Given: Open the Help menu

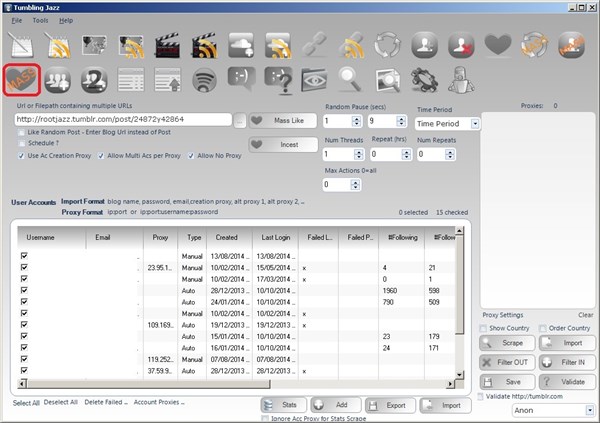Looking at the screenshot, I should coord(66,21).
